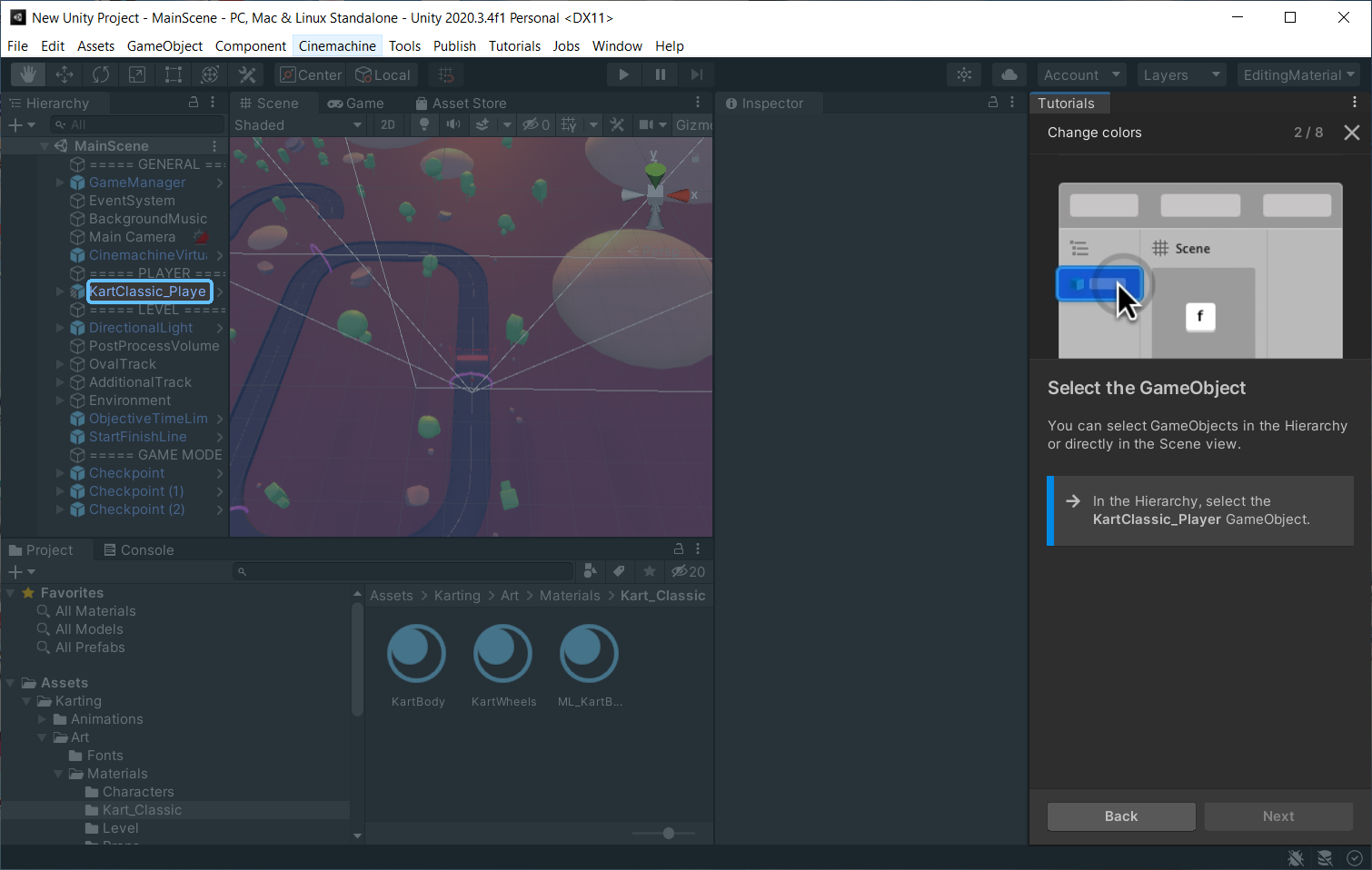This screenshot has height=870, width=1372.
Task: Select the KartBody material thumbnail
Action: pos(416,652)
